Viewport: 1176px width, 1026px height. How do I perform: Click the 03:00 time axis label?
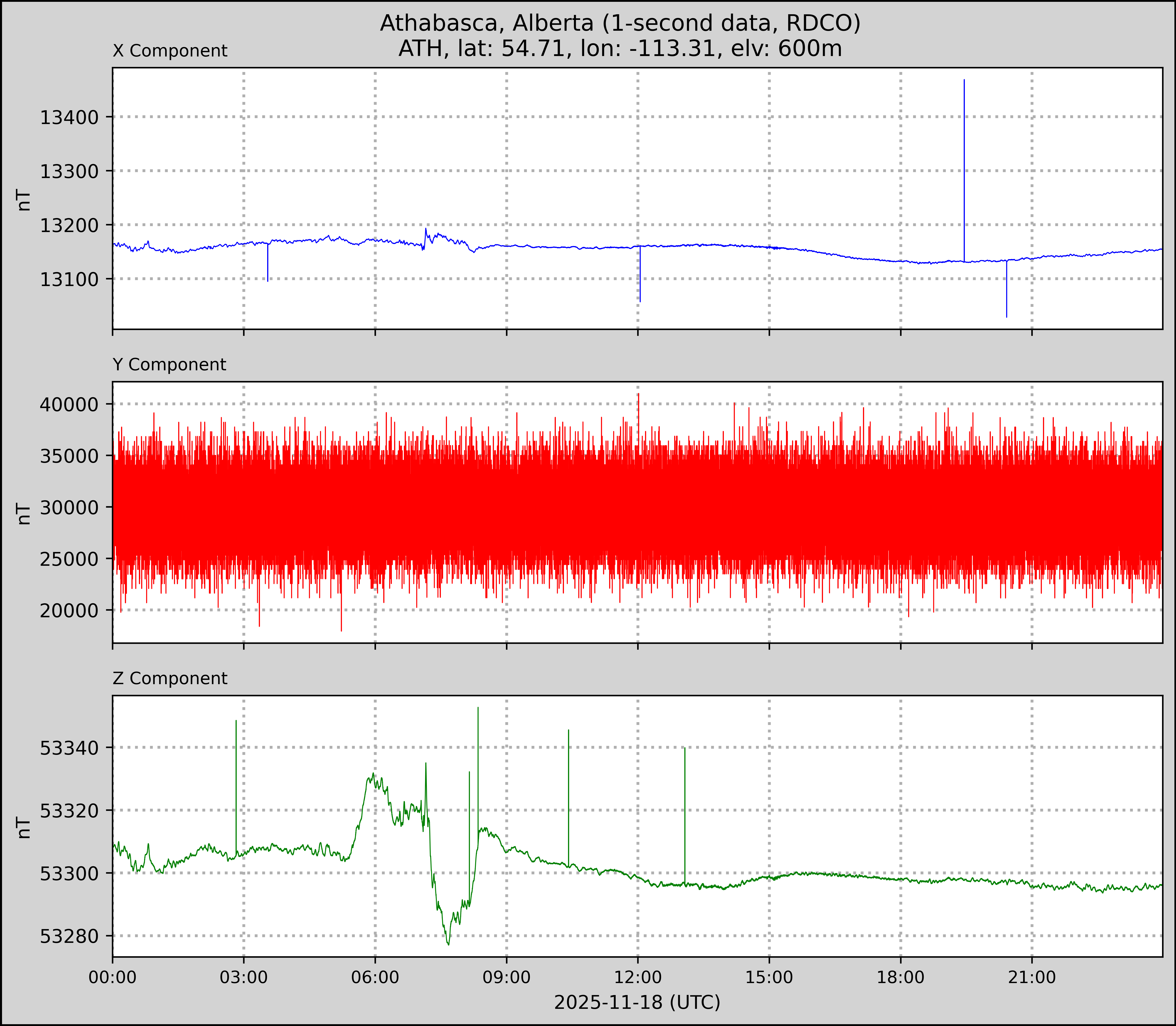[x=244, y=977]
